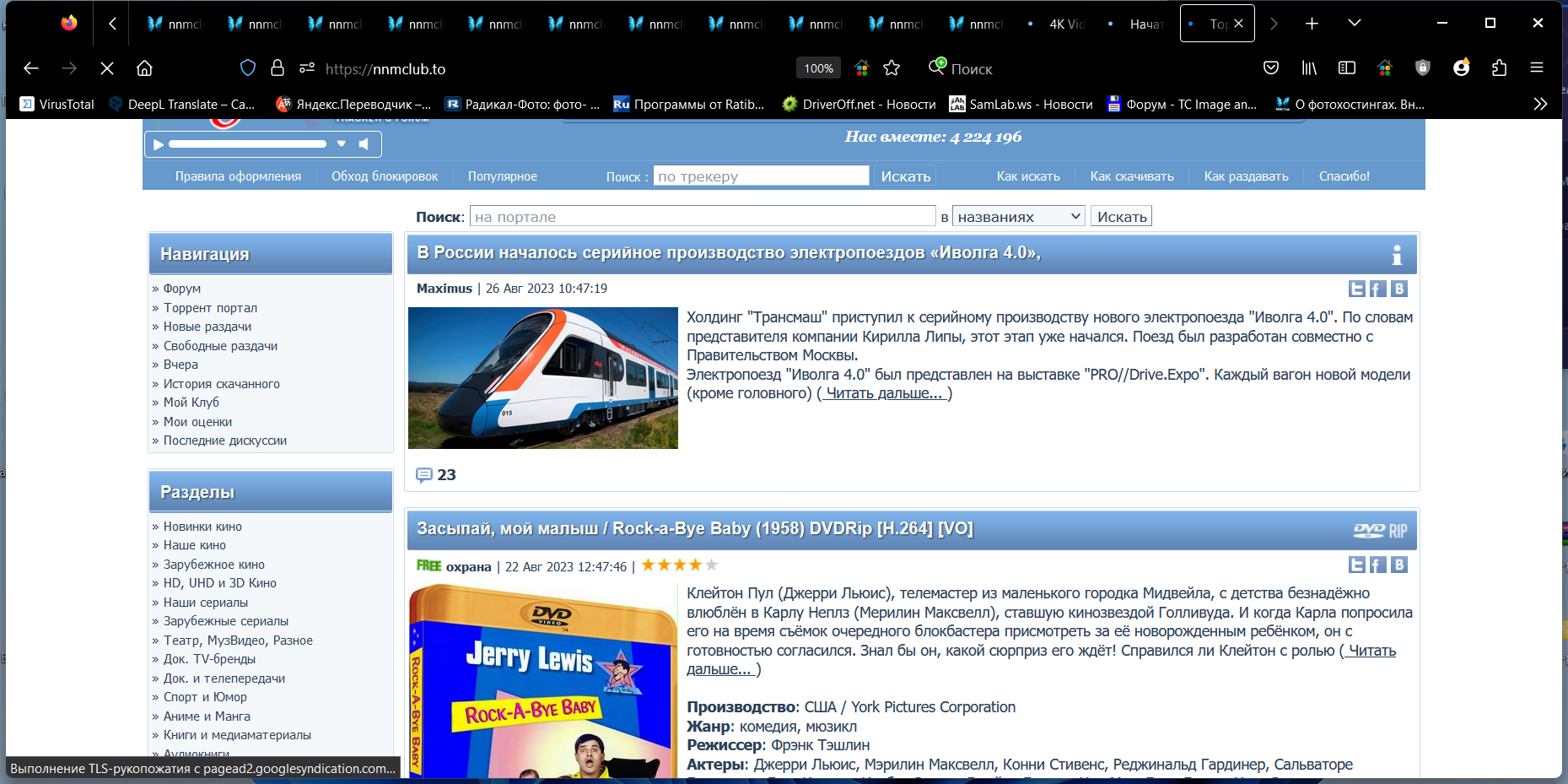
Task: Open the 'названиях' search scope dropdown
Action: (1018, 217)
